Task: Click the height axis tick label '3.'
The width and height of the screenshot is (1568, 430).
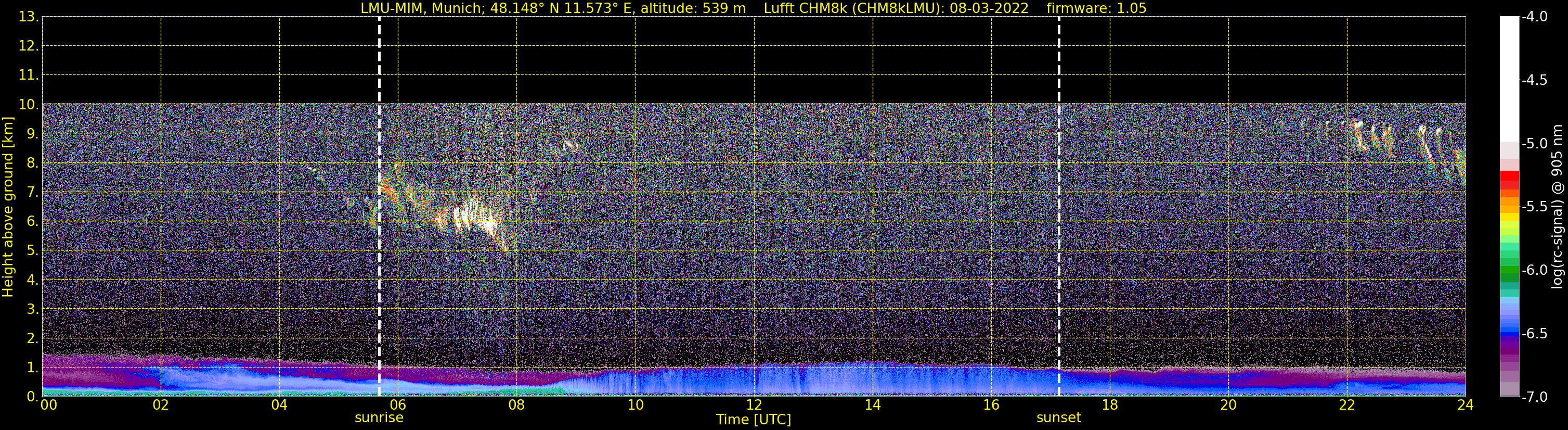Action: [x=32, y=309]
